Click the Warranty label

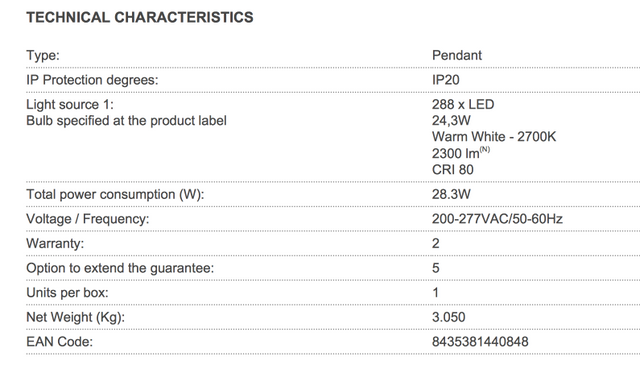tap(55, 244)
